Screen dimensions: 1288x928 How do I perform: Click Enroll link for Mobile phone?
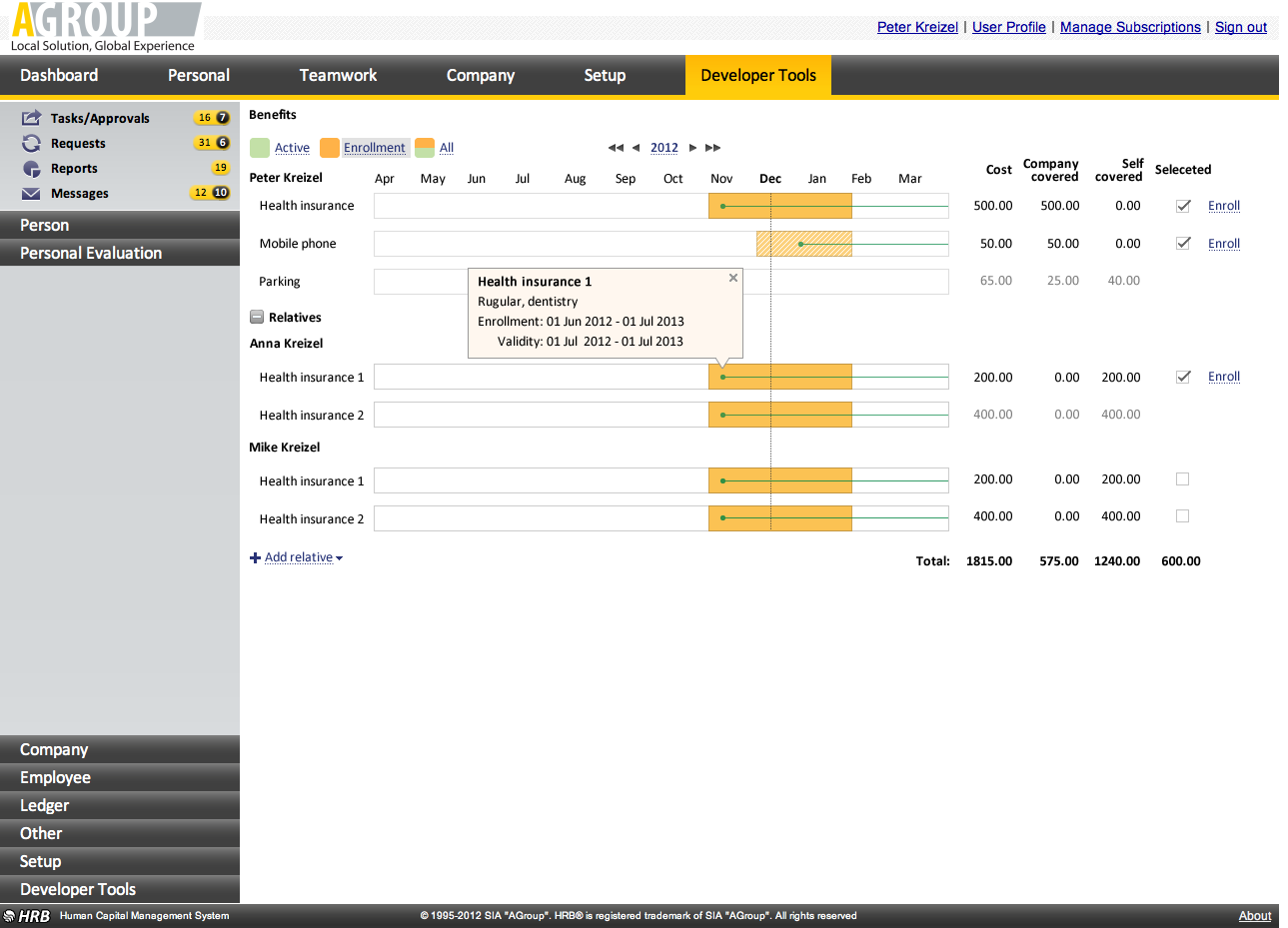pos(1223,244)
